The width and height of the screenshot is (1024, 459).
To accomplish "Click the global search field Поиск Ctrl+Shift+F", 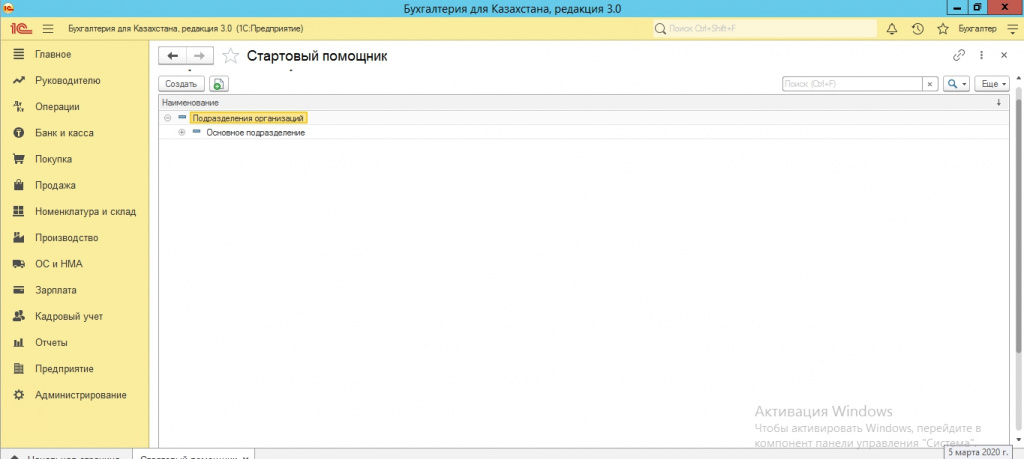I will 765,29.
